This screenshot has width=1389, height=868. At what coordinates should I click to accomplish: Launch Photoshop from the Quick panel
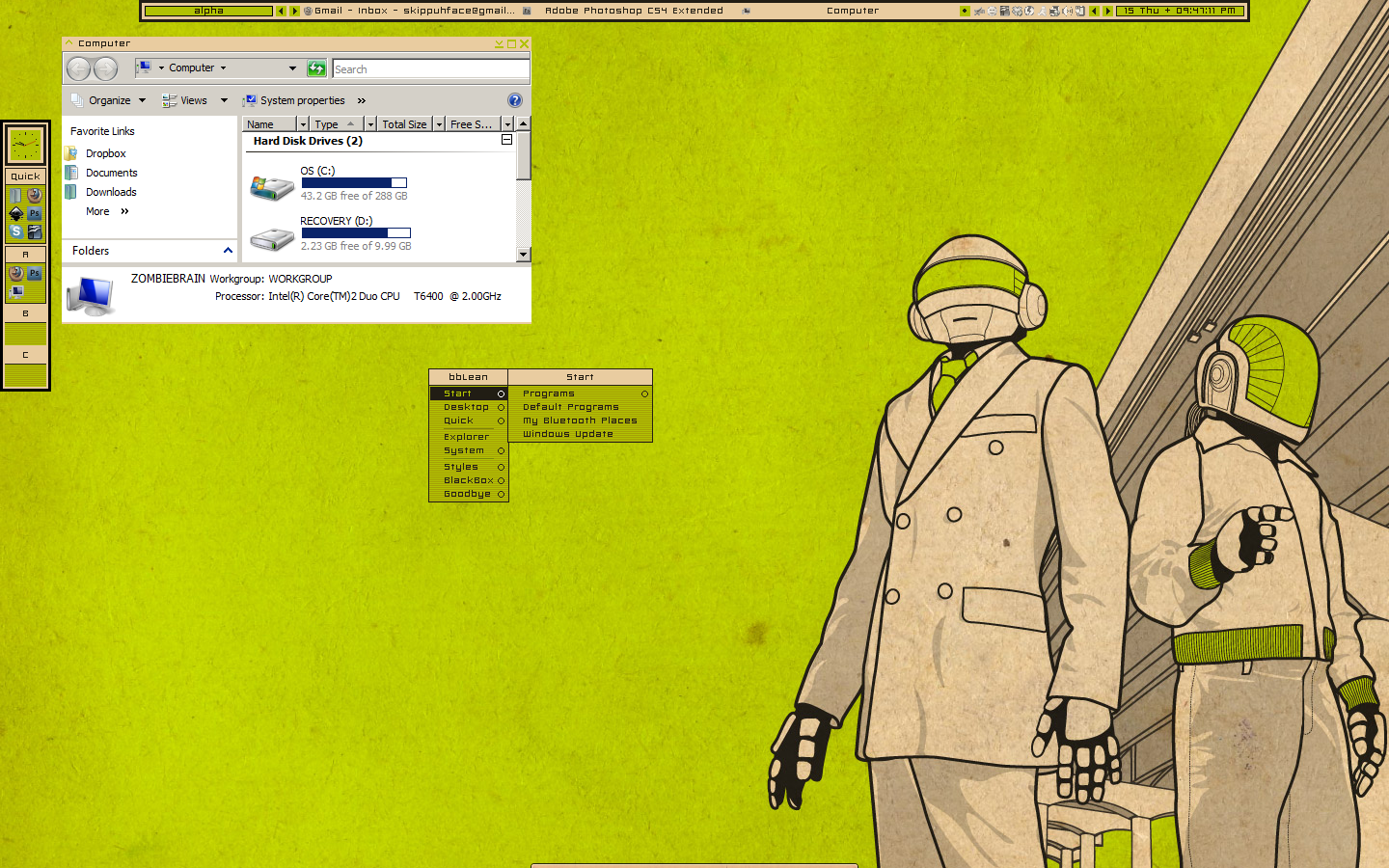35,213
